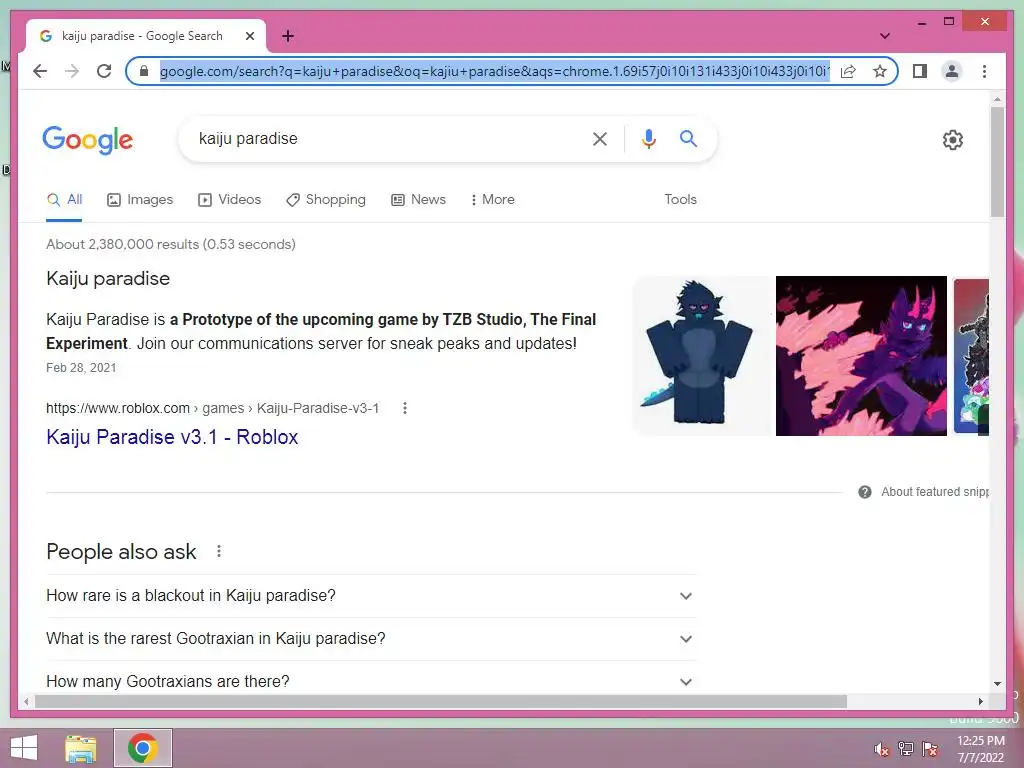View site information via lock icon
This screenshot has width=1024, height=768.
tap(144, 71)
